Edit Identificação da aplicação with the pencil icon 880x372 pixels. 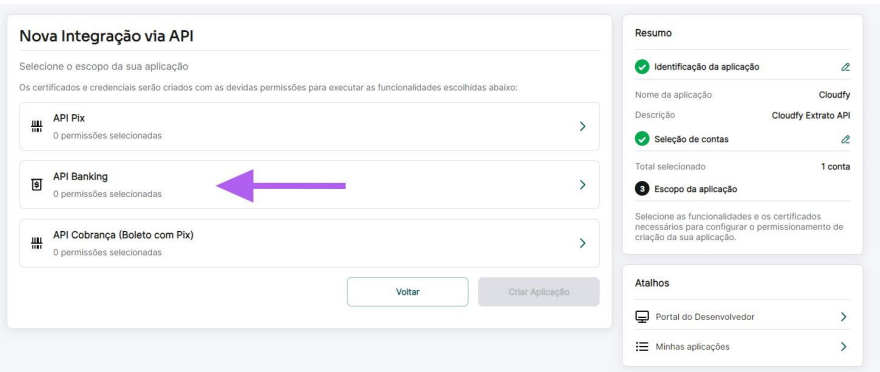[x=845, y=67]
